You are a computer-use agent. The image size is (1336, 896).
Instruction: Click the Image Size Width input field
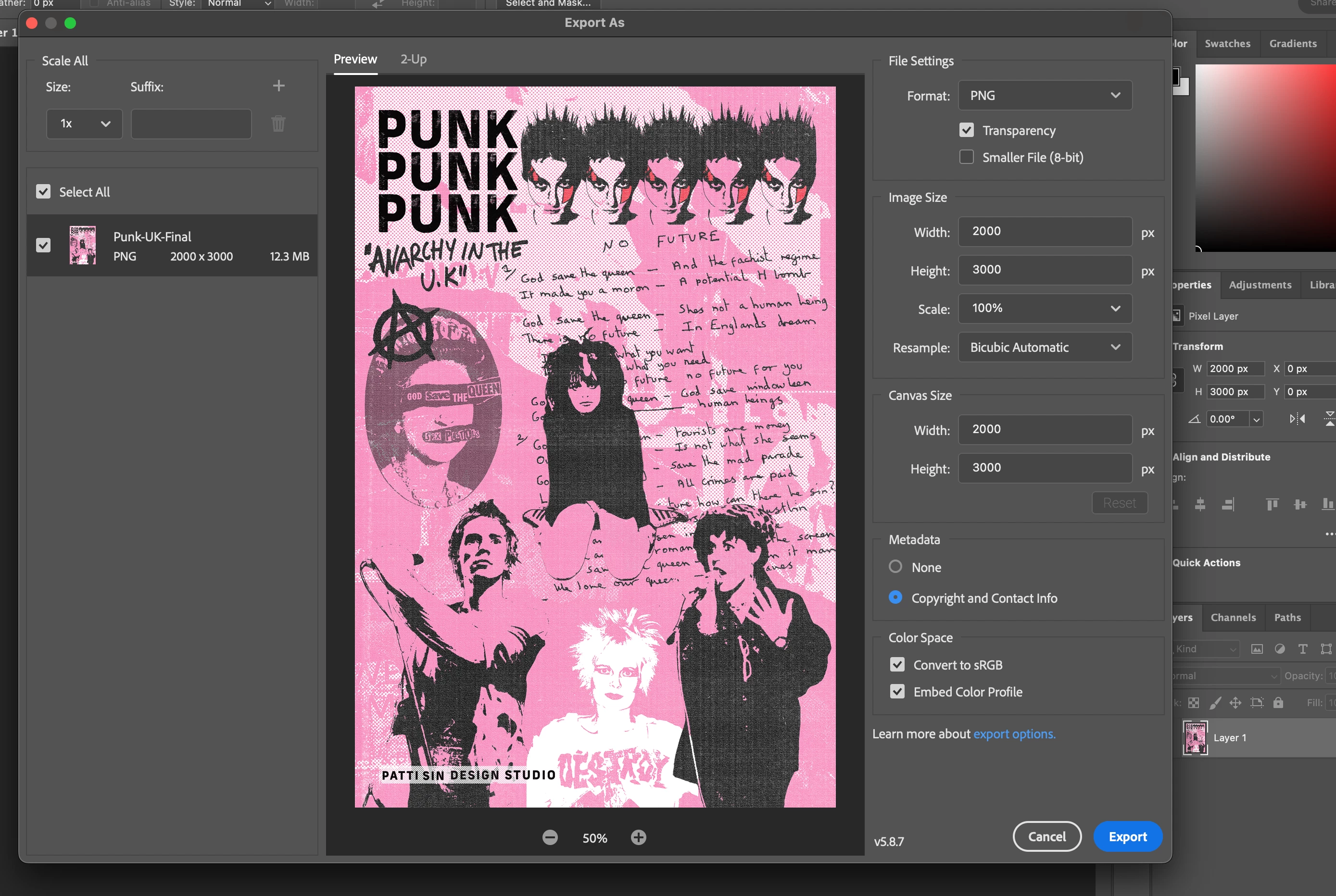1045,231
